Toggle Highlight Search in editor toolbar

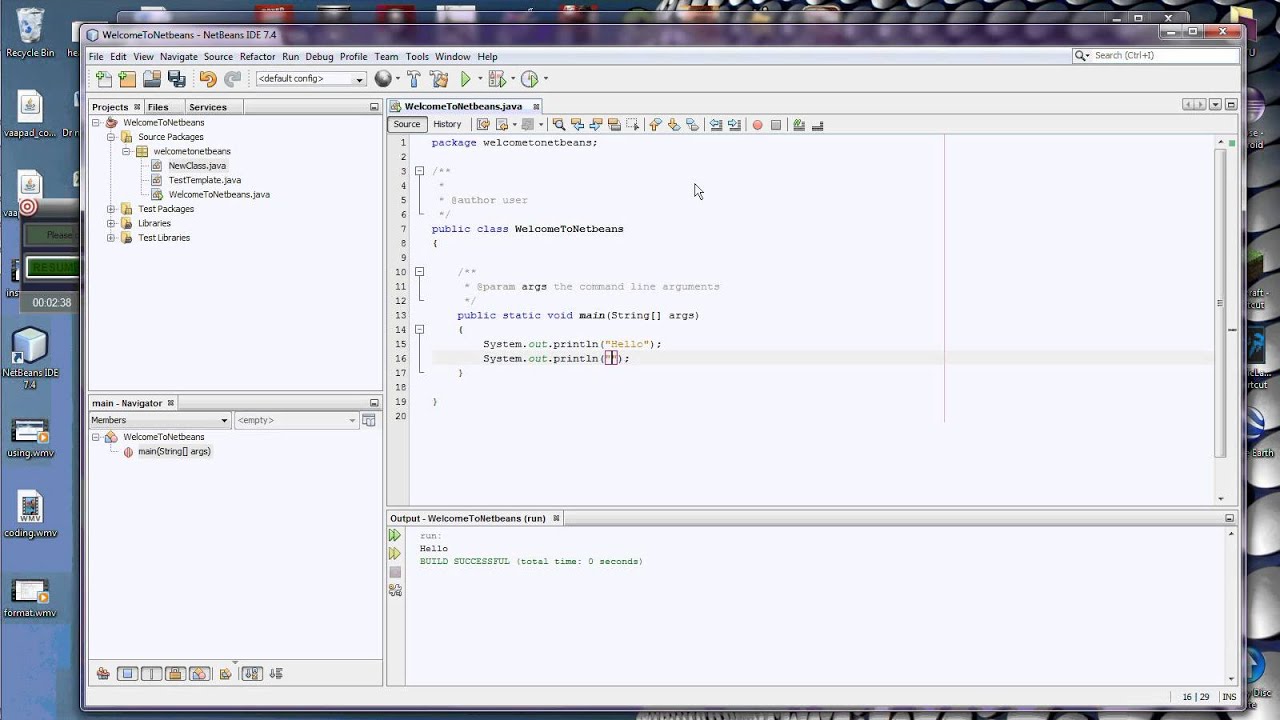pyautogui.click(x=614, y=125)
